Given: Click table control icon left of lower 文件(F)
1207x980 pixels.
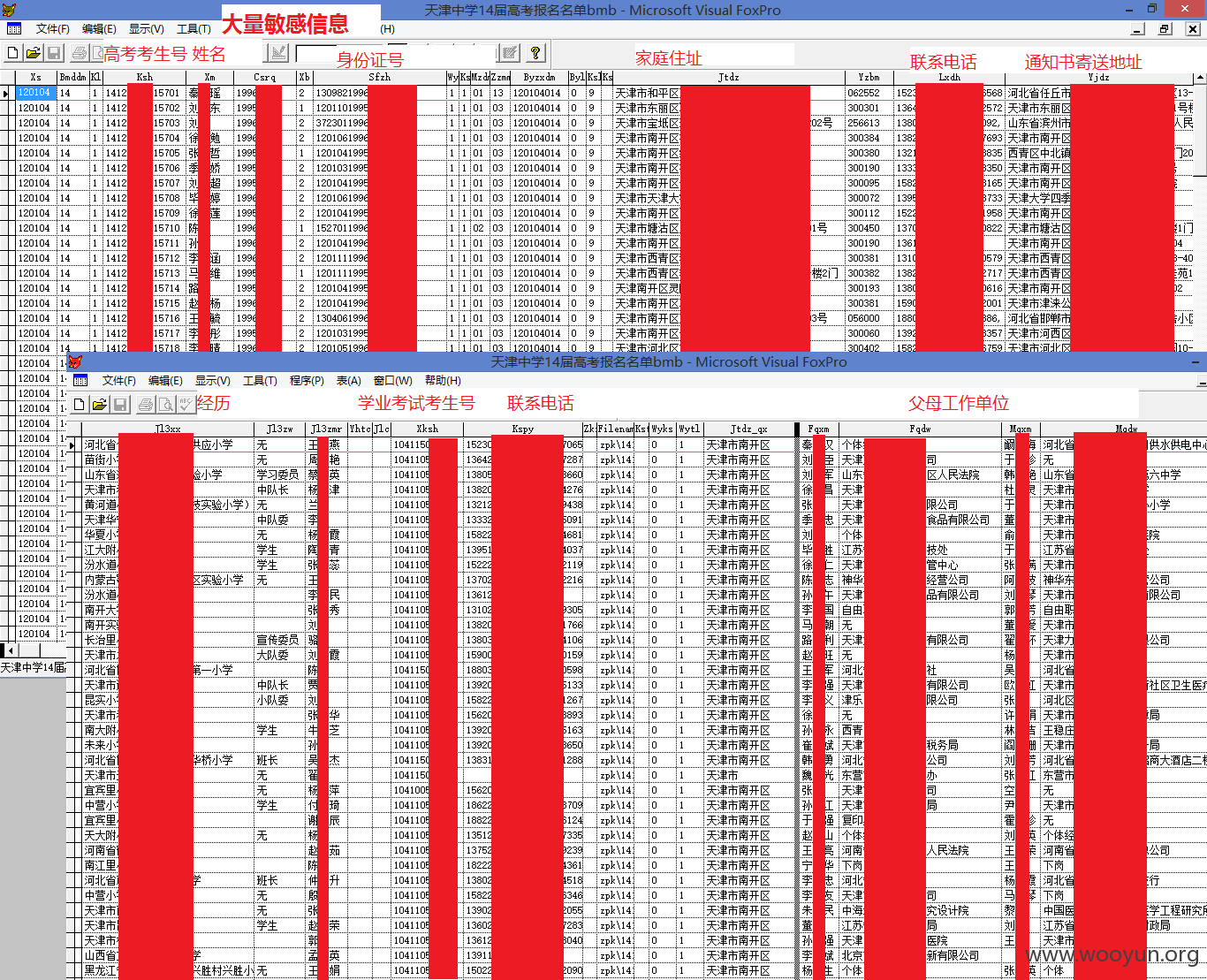Looking at the screenshot, I should pyautogui.click(x=80, y=381).
